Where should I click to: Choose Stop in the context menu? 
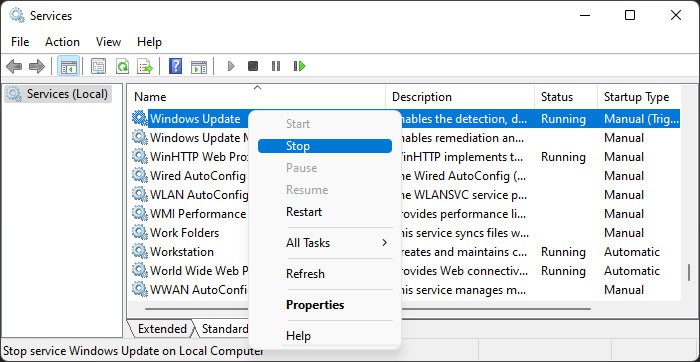[325, 146]
